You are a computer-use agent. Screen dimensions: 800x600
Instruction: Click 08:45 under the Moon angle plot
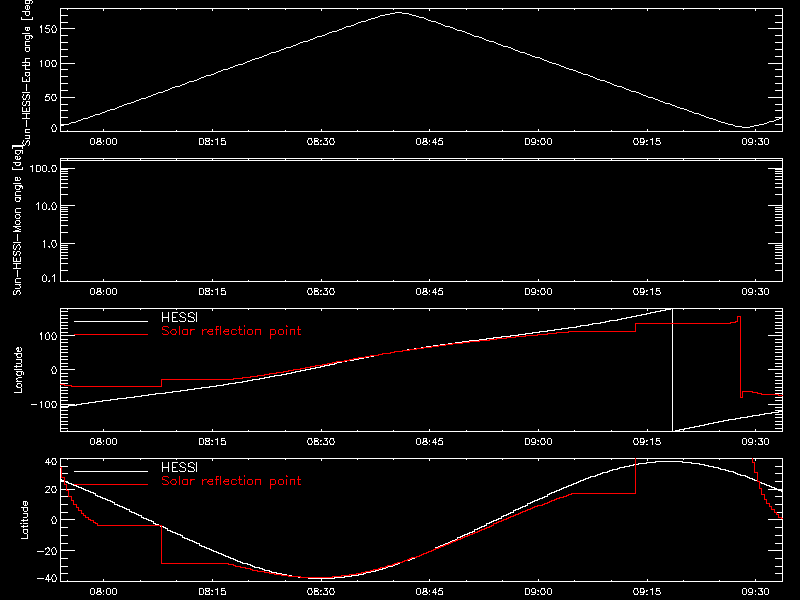pyautogui.click(x=430, y=292)
